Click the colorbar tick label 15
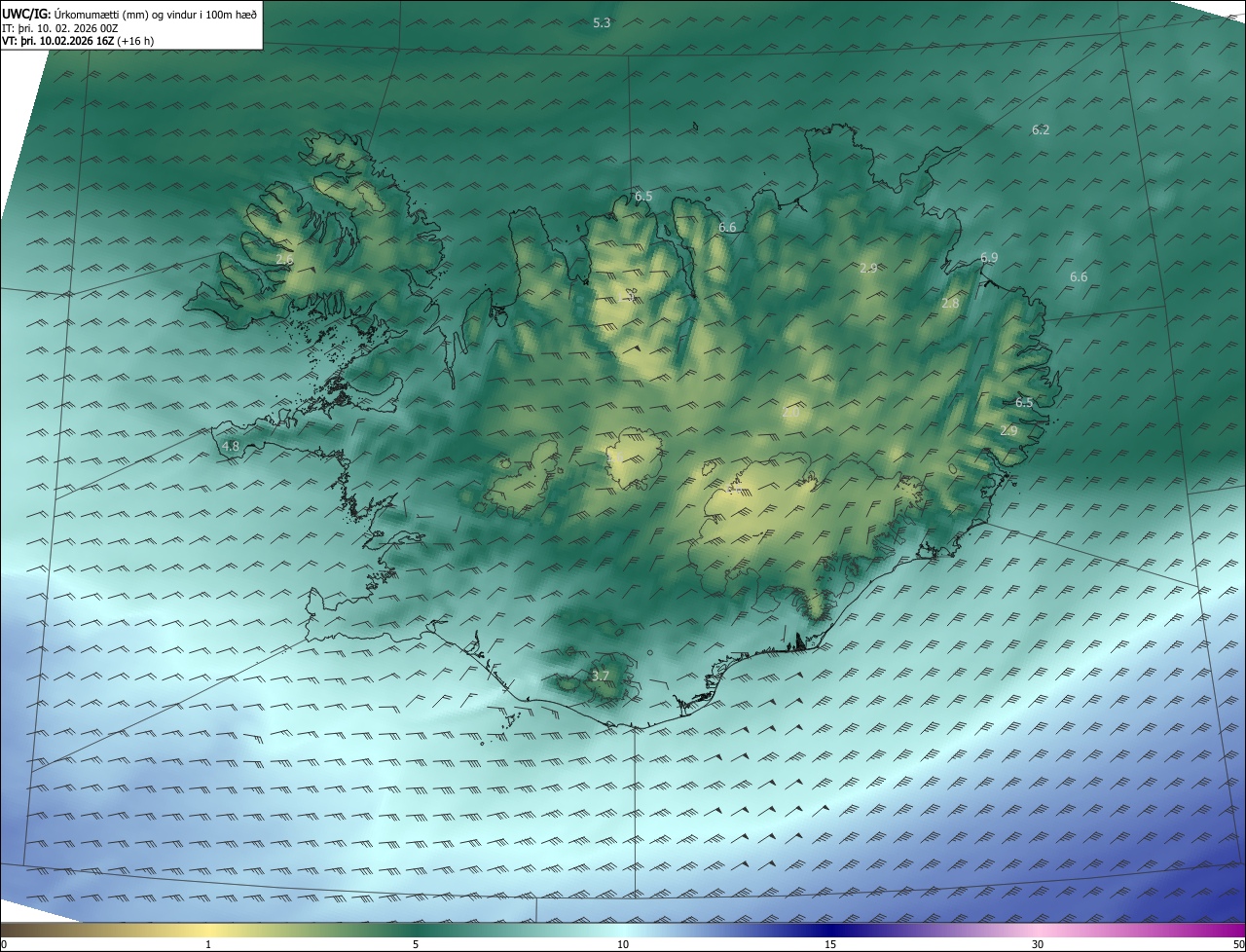Viewport: 1246px width, 952px height. [x=830, y=944]
